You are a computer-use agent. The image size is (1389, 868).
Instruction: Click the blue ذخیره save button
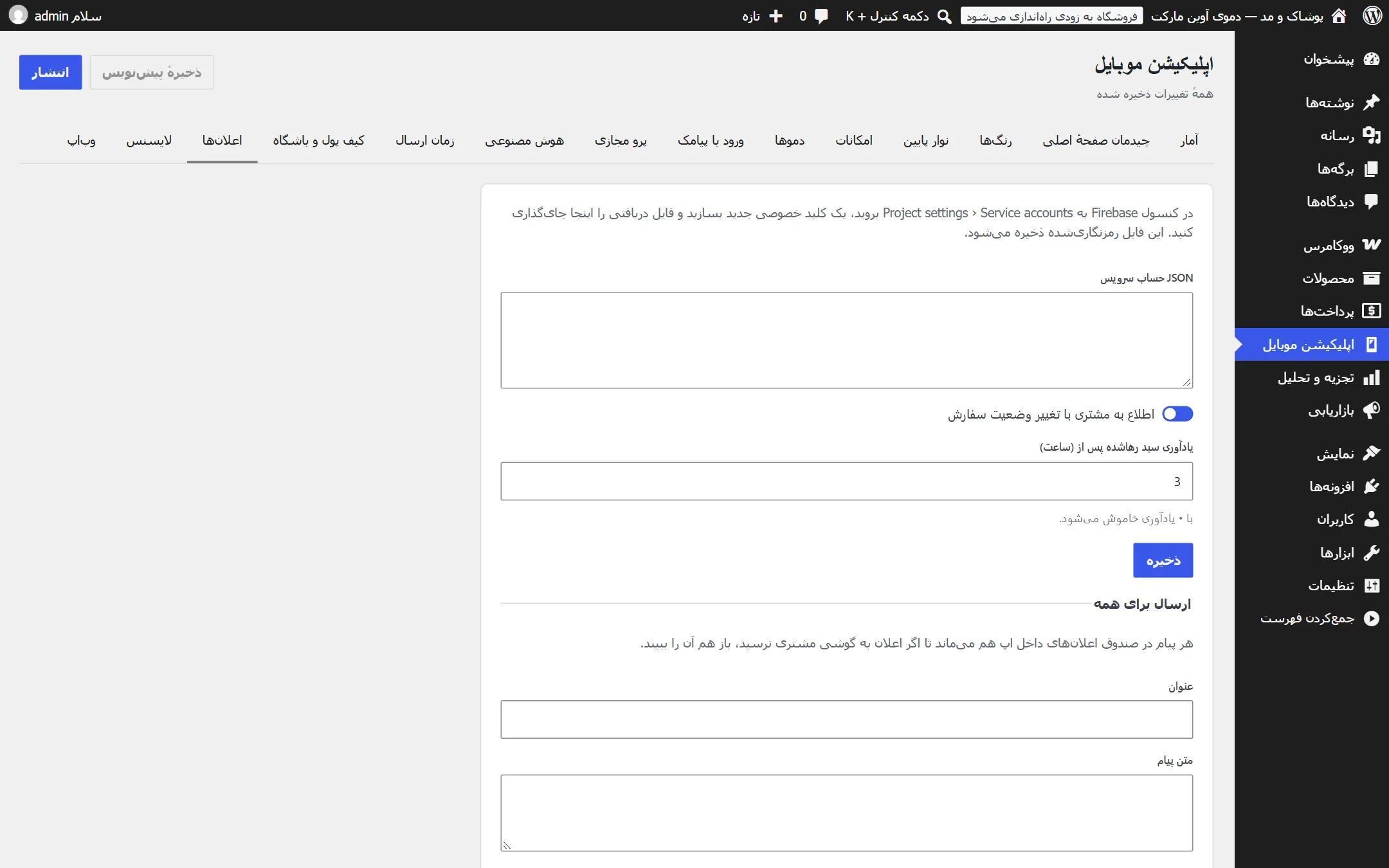click(1163, 561)
